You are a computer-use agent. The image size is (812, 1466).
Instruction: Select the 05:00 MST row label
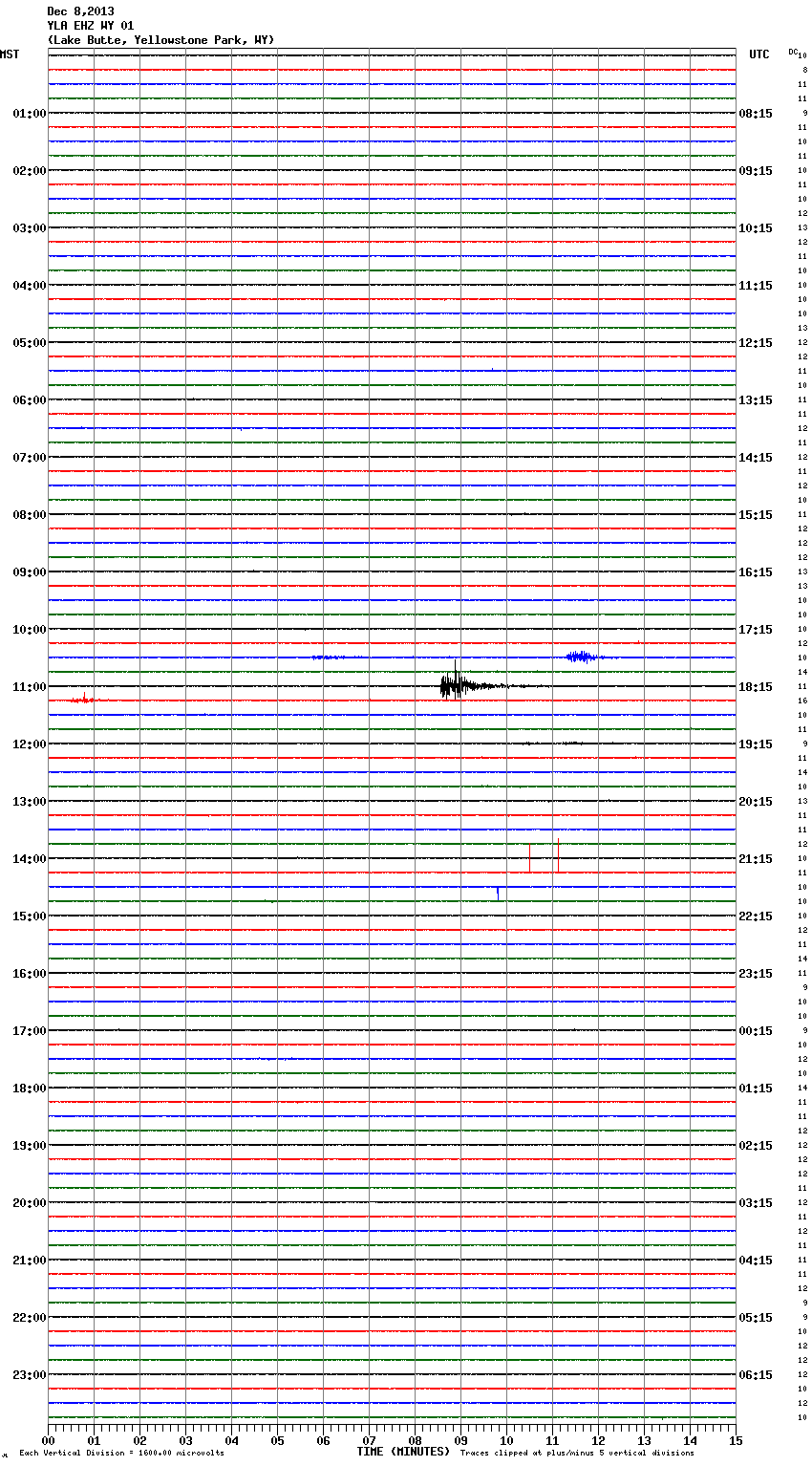[29, 343]
